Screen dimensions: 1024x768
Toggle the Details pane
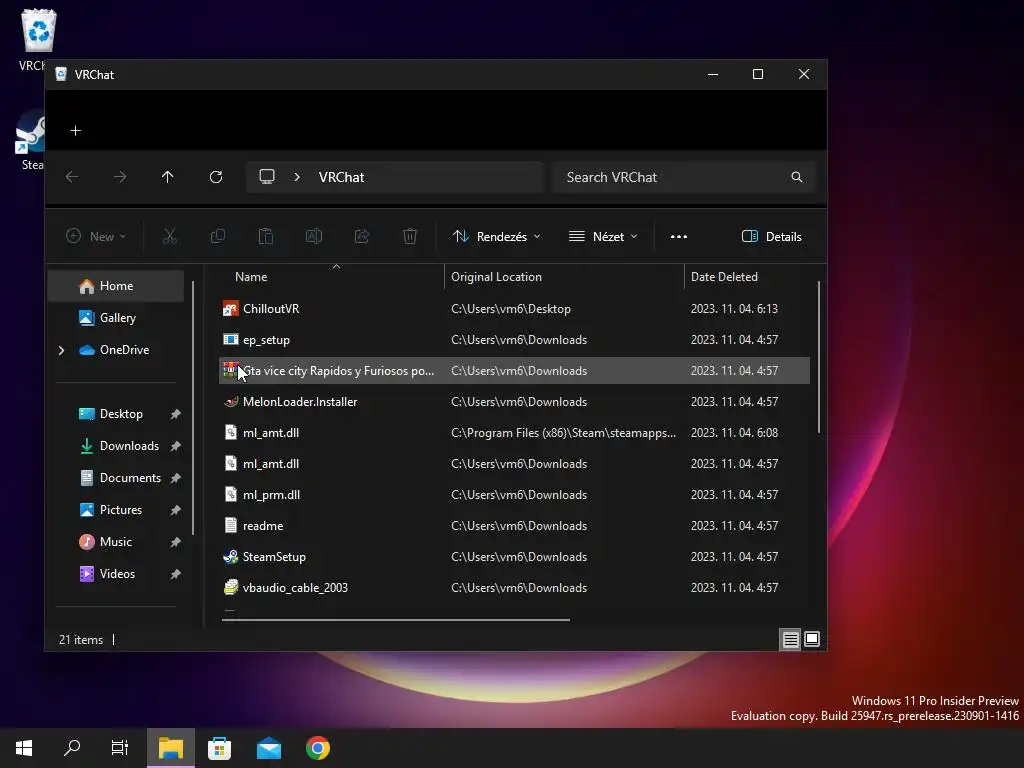pyautogui.click(x=772, y=236)
